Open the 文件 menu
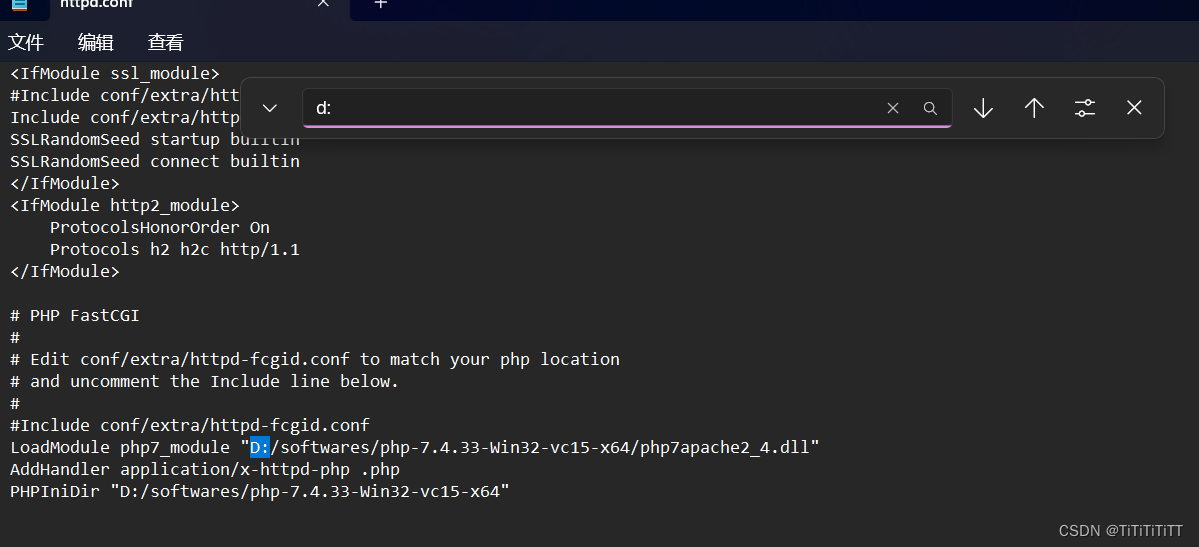Image resolution: width=1199 pixels, height=547 pixels. click(x=26, y=43)
